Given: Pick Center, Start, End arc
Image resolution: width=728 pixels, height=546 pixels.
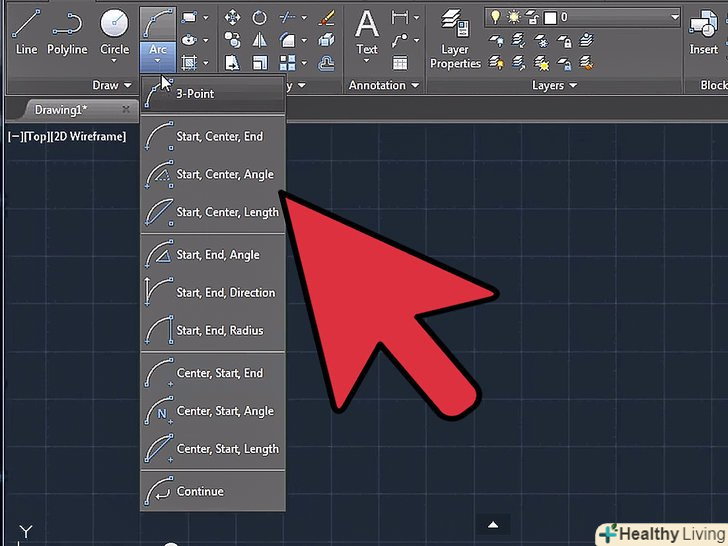Looking at the screenshot, I should 213,373.
